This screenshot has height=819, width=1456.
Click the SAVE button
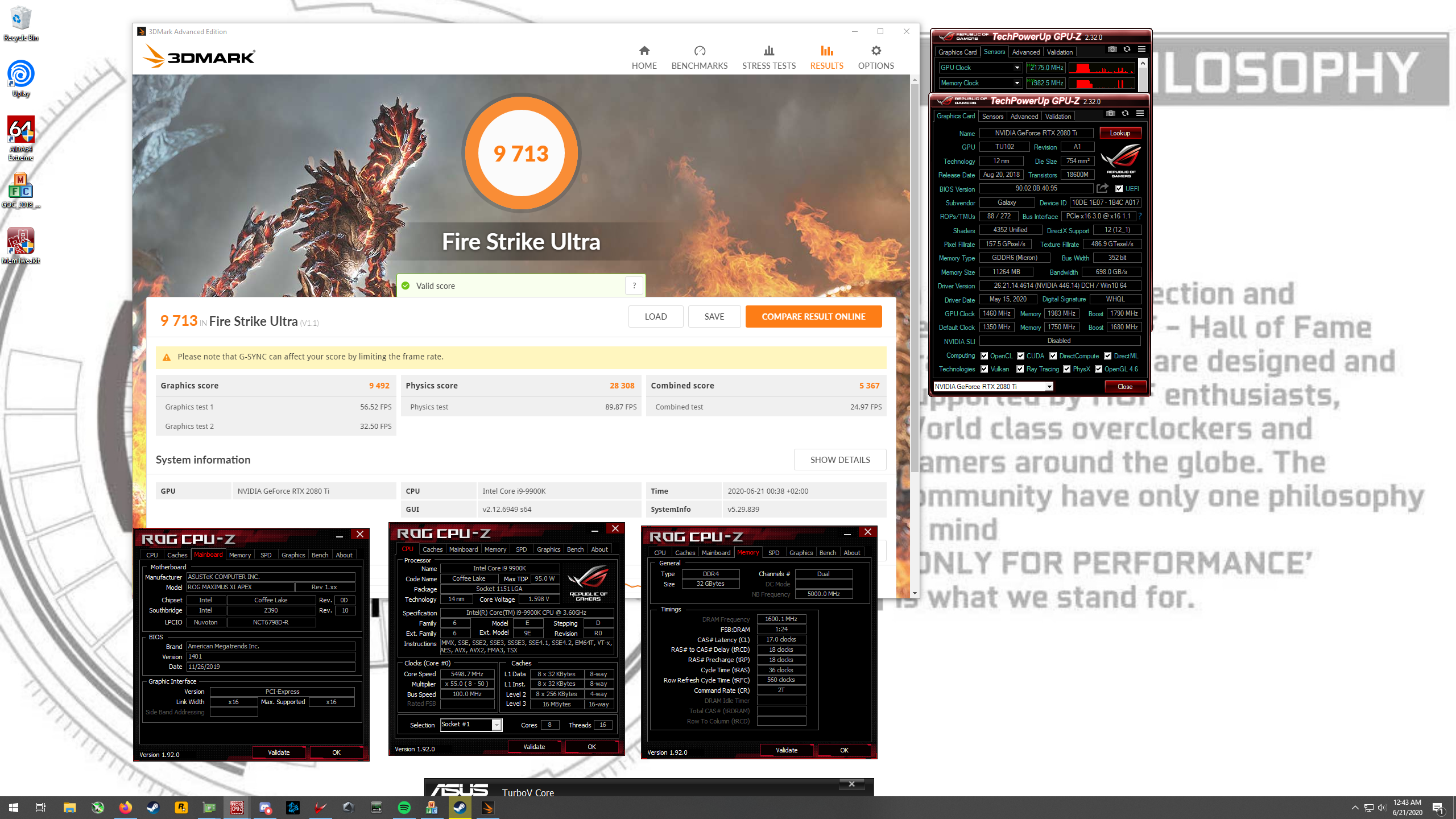tap(714, 317)
